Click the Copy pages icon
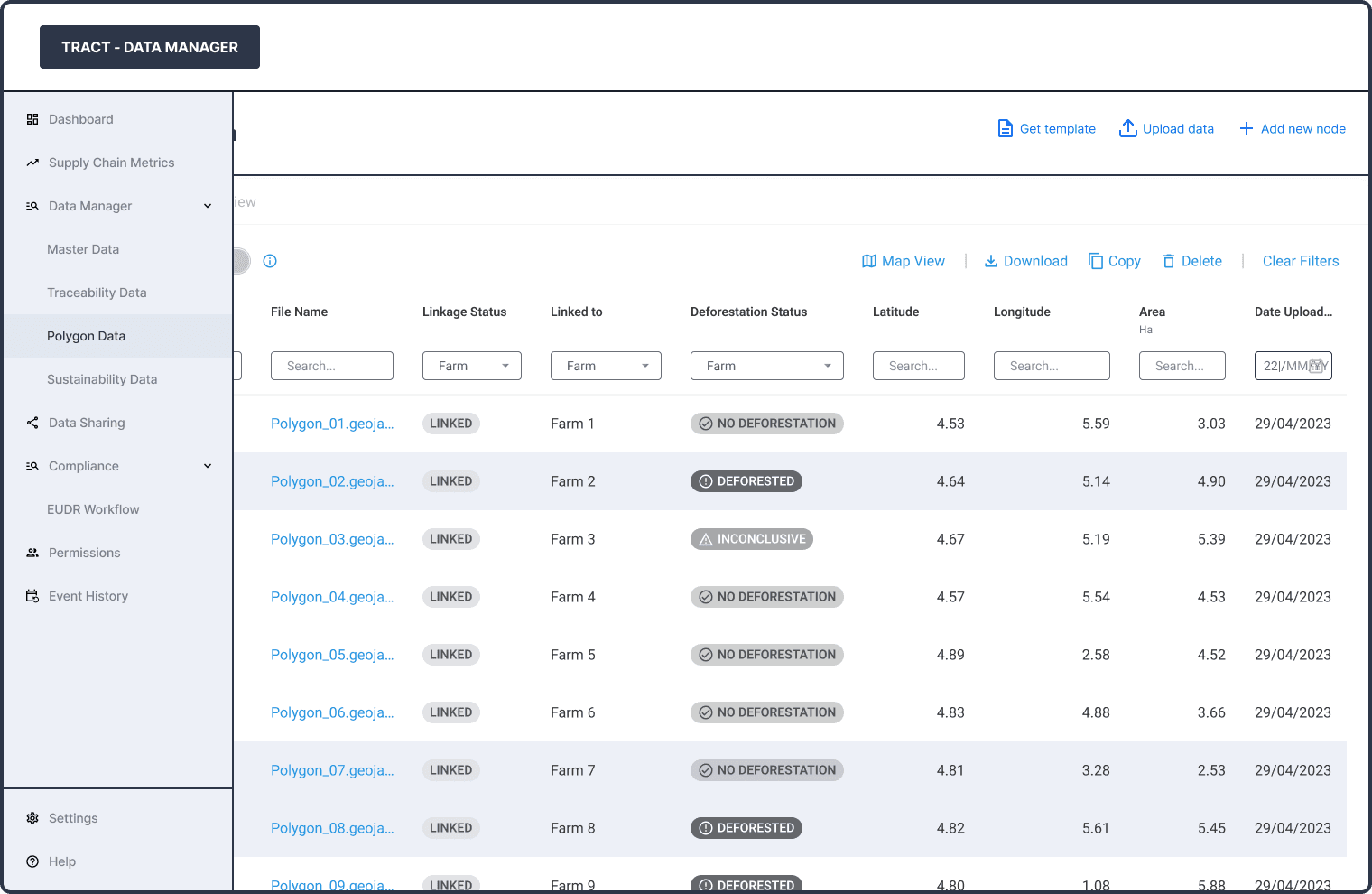This screenshot has width=1372, height=894. 1096,261
